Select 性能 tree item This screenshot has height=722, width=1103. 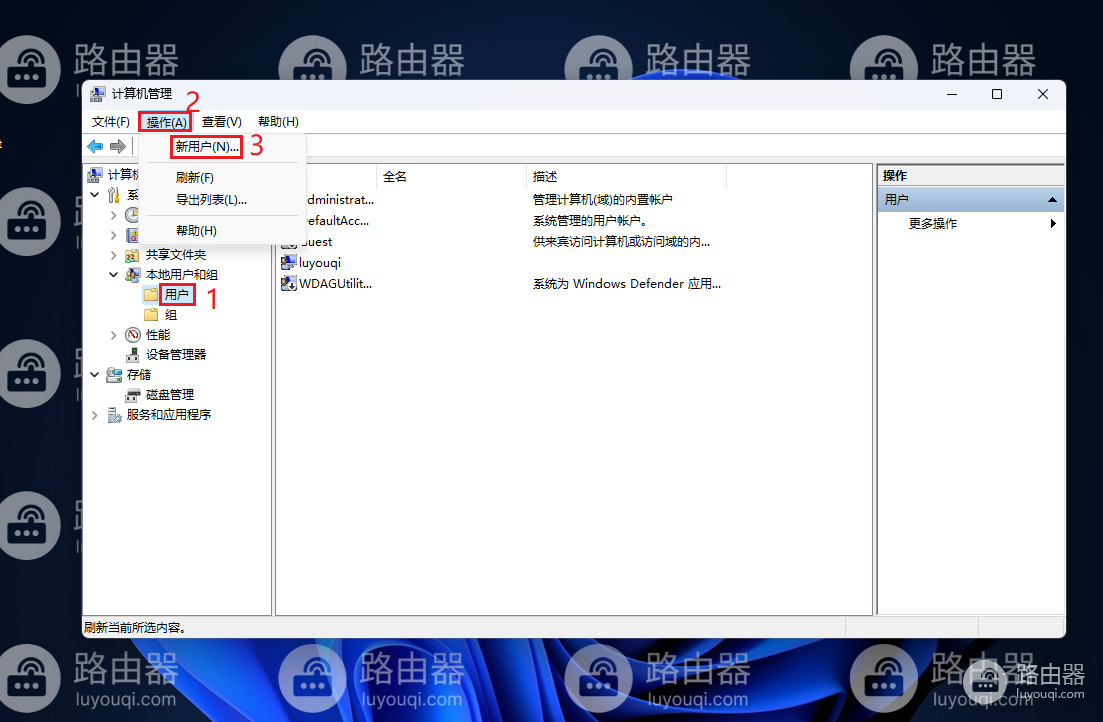[x=158, y=334]
